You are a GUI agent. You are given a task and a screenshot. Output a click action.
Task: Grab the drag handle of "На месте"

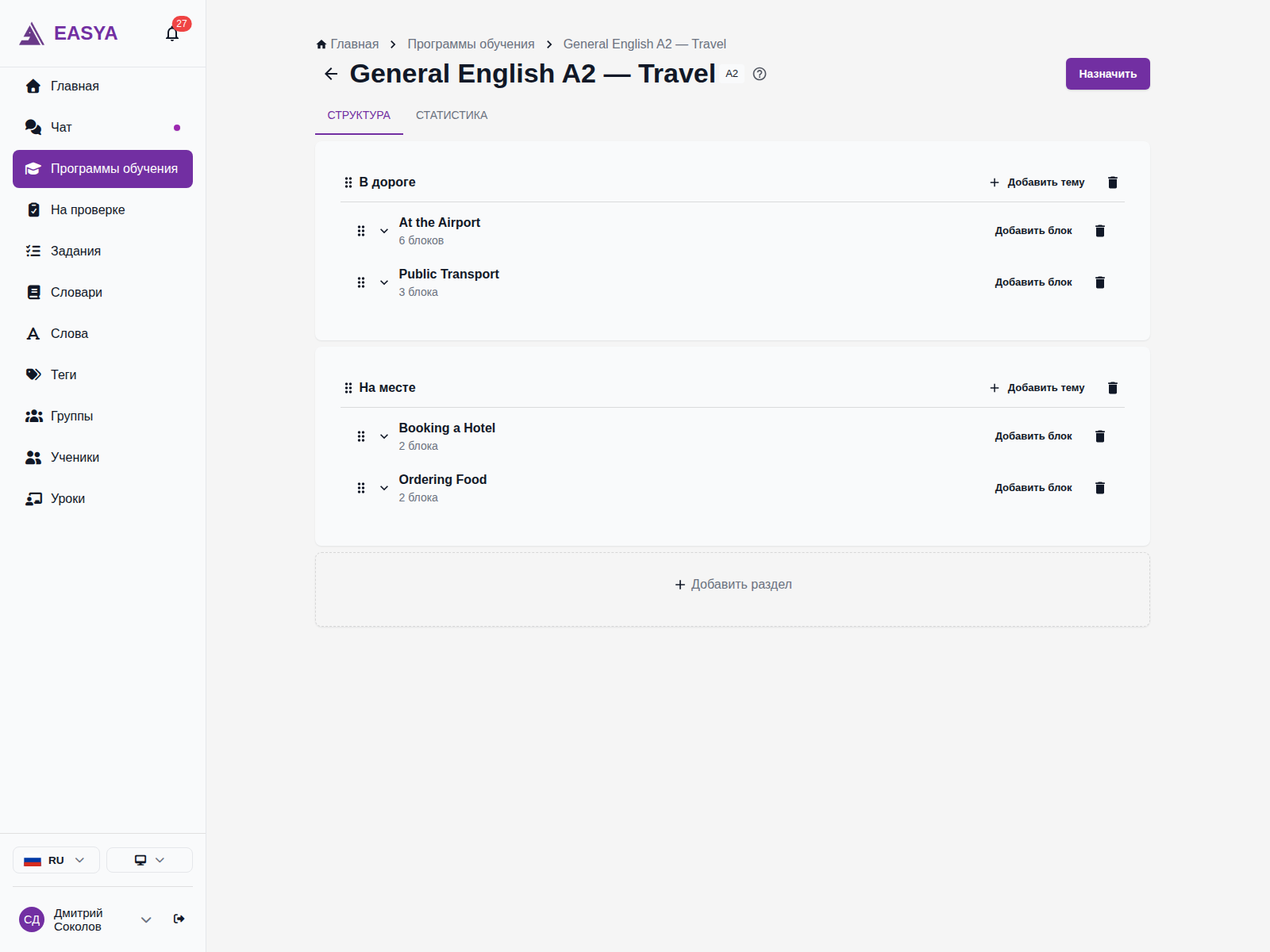(x=348, y=388)
